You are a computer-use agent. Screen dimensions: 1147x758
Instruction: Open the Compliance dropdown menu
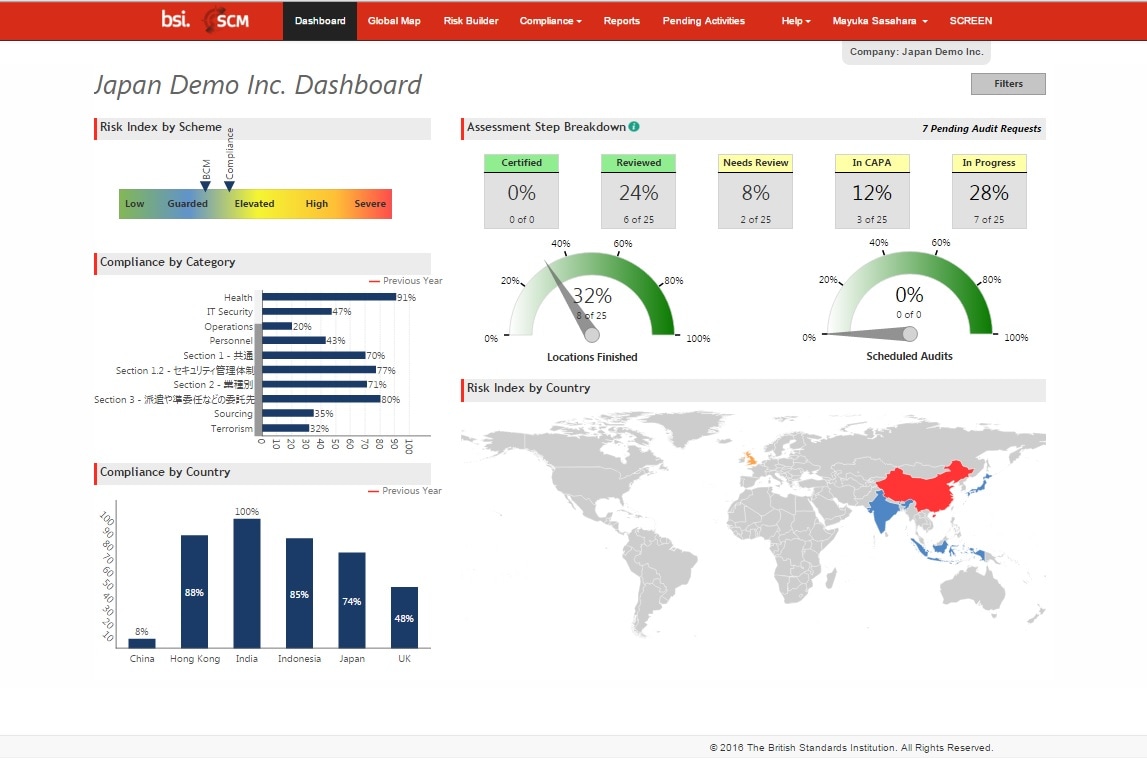coord(550,19)
